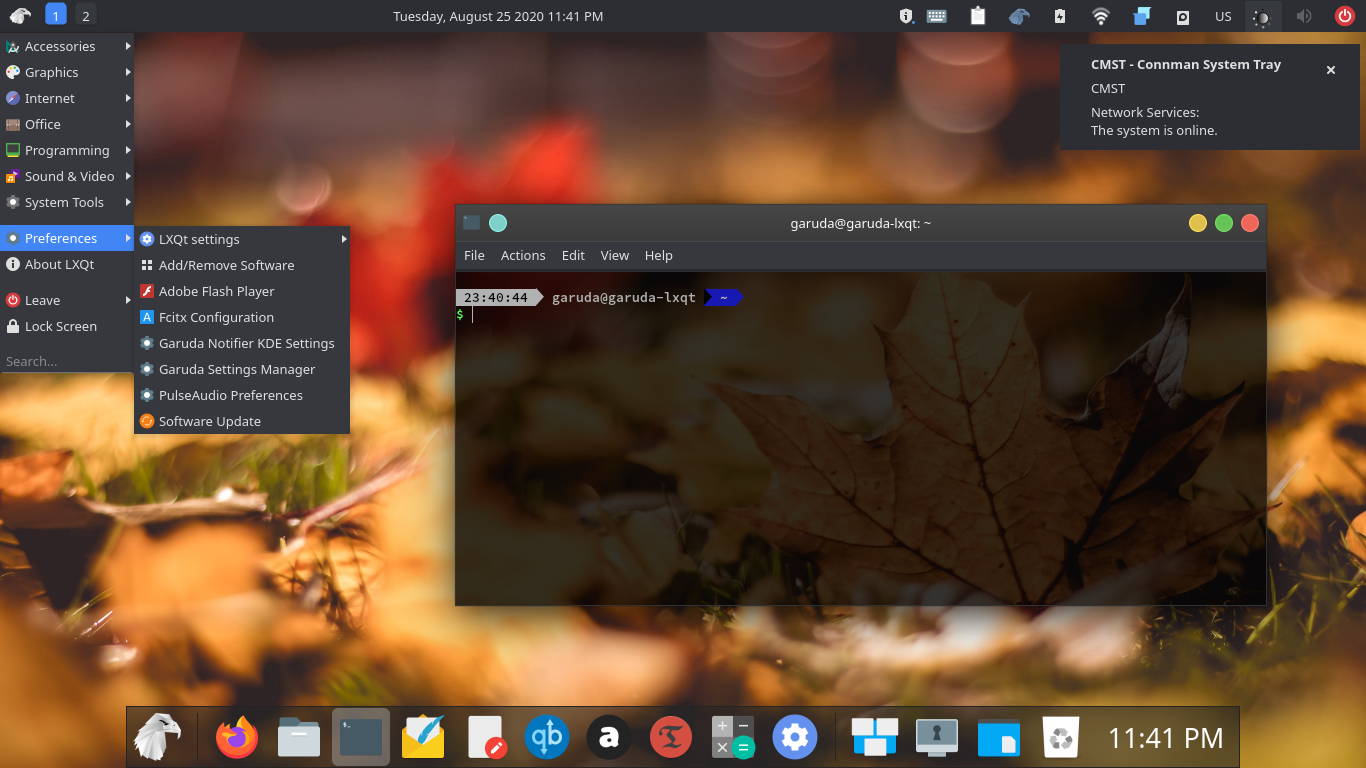
Task: Select Garuda Settings Manager menu entry
Action: pyautogui.click(x=242, y=369)
